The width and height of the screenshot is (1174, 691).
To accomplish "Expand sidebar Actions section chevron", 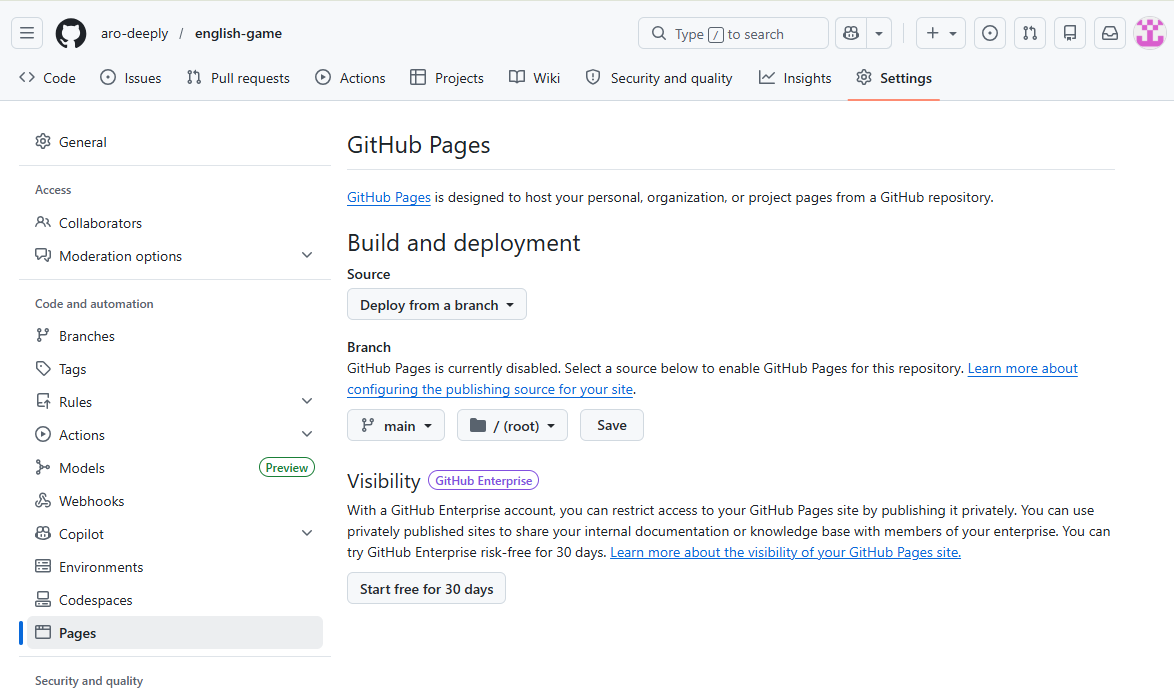I will click(307, 434).
